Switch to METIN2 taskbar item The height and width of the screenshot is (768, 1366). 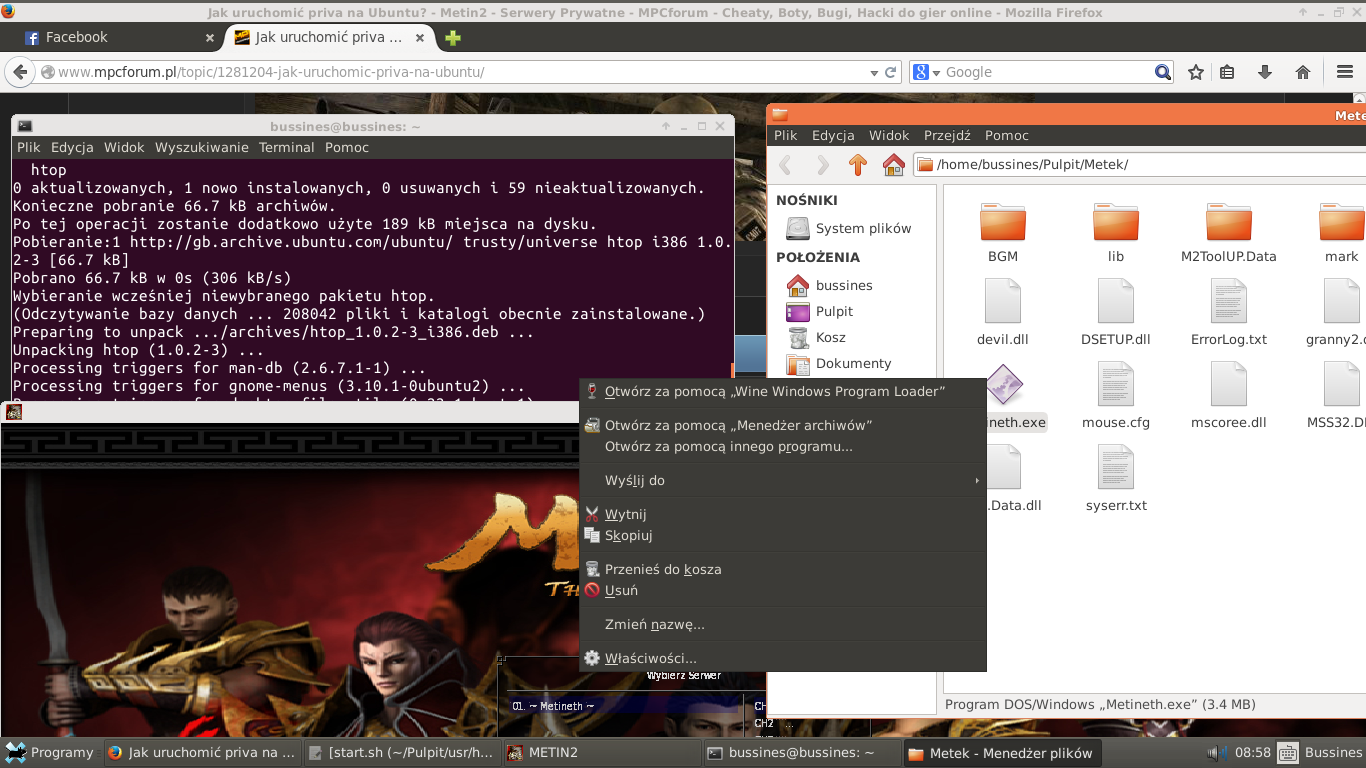(x=600, y=752)
